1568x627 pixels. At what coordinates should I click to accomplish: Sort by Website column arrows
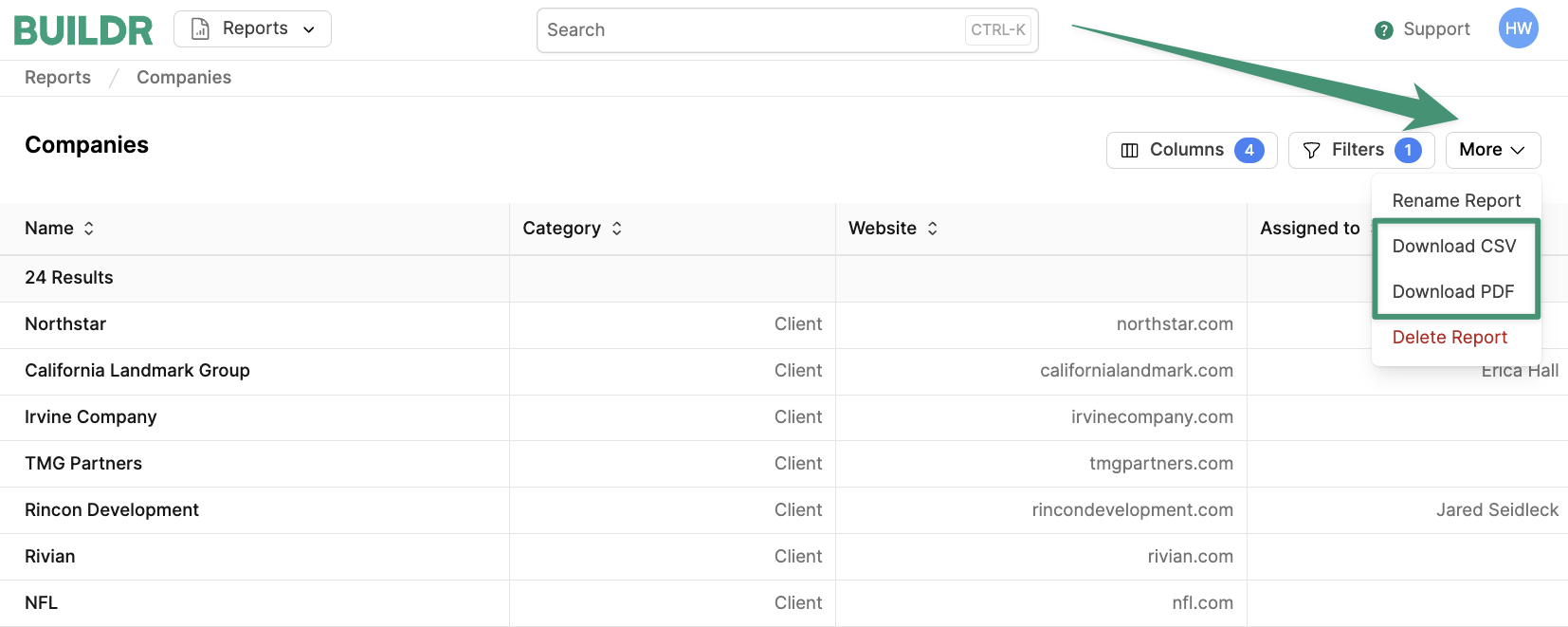pyautogui.click(x=933, y=229)
